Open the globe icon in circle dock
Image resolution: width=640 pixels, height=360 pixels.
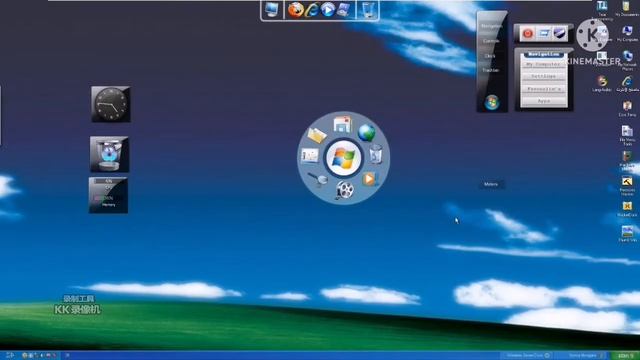[x=367, y=133]
